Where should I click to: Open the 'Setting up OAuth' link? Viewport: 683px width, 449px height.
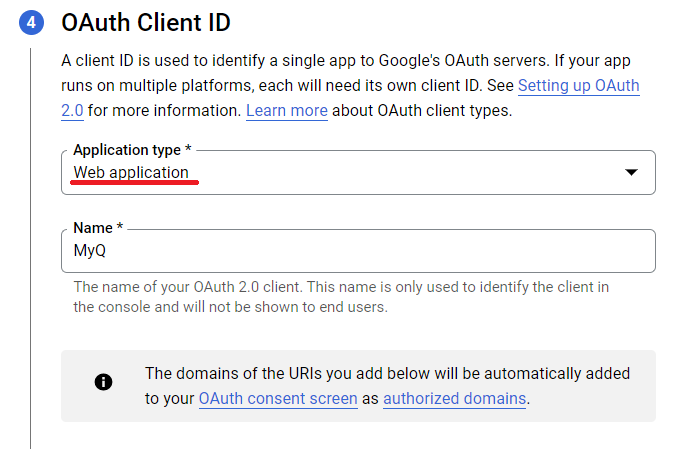point(578,86)
